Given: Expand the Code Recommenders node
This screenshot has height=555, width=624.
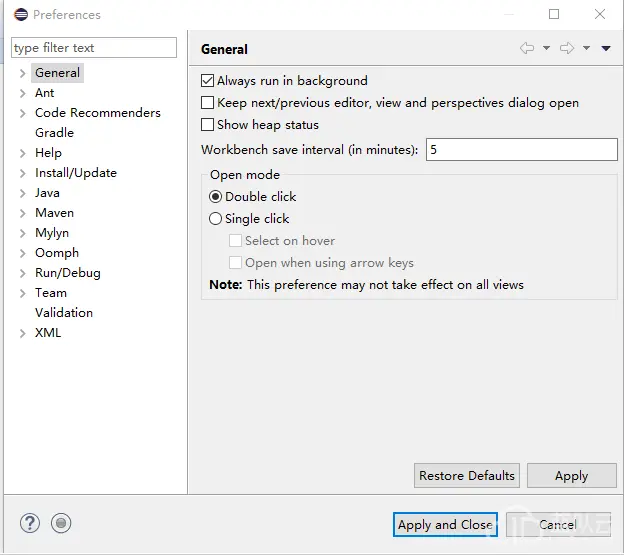Looking at the screenshot, I should coord(23,113).
